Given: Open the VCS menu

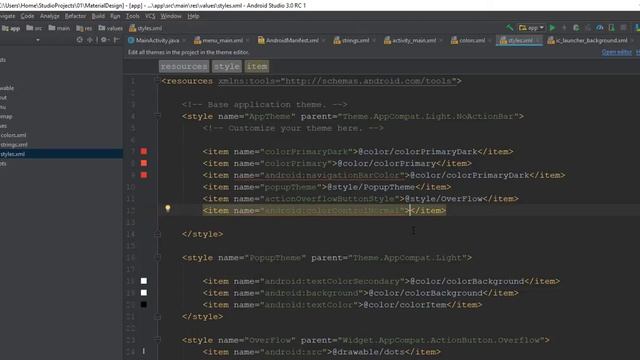Looking at the screenshot, I should coord(150,16).
